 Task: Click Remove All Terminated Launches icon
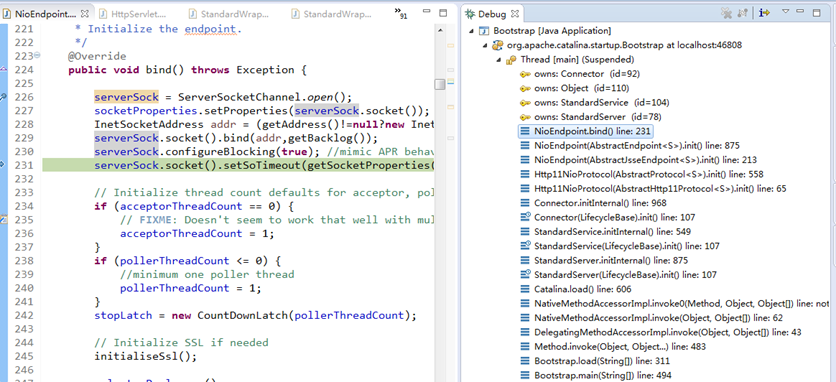(x=726, y=13)
